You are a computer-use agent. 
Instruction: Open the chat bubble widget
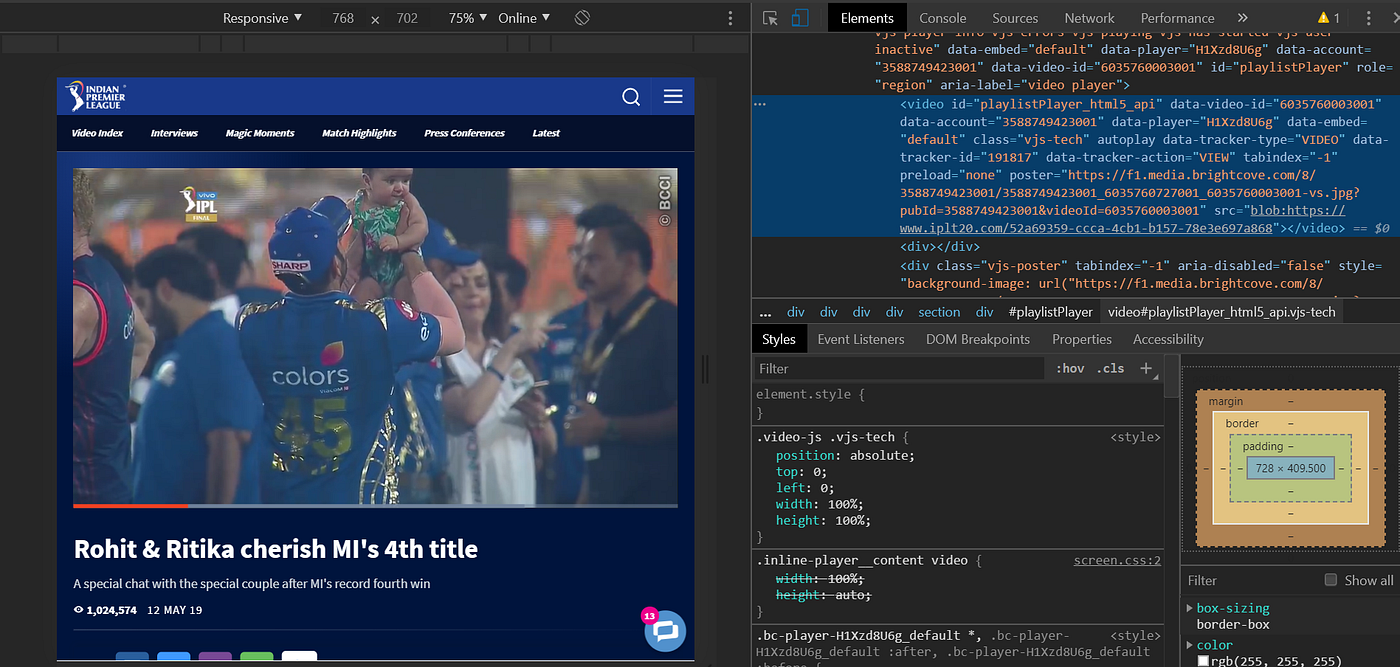[665, 631]
